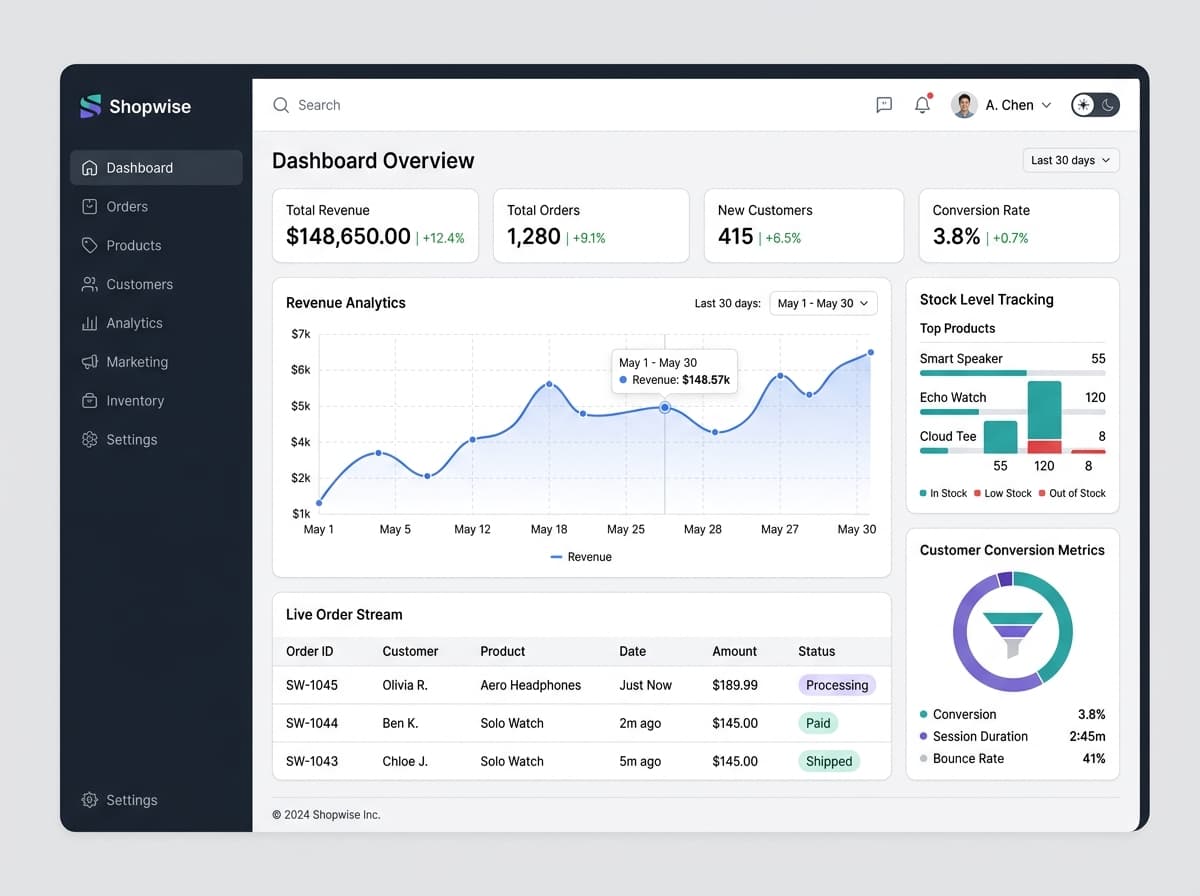Click the highlighted chart data point marker
This screenshot has width=1200, height=896.
tap(665, 407)
